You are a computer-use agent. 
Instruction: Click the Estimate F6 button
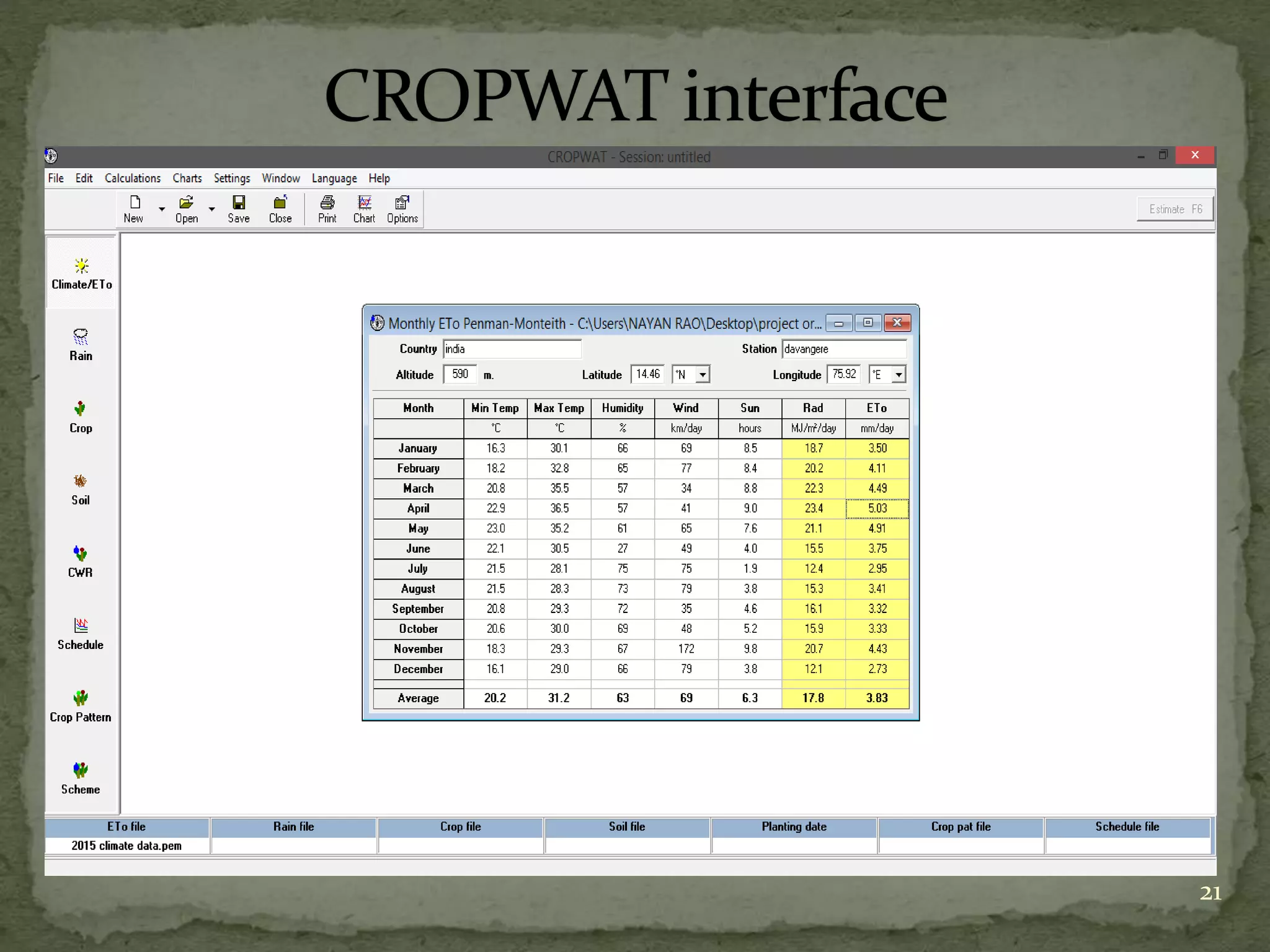[1175, 209]
